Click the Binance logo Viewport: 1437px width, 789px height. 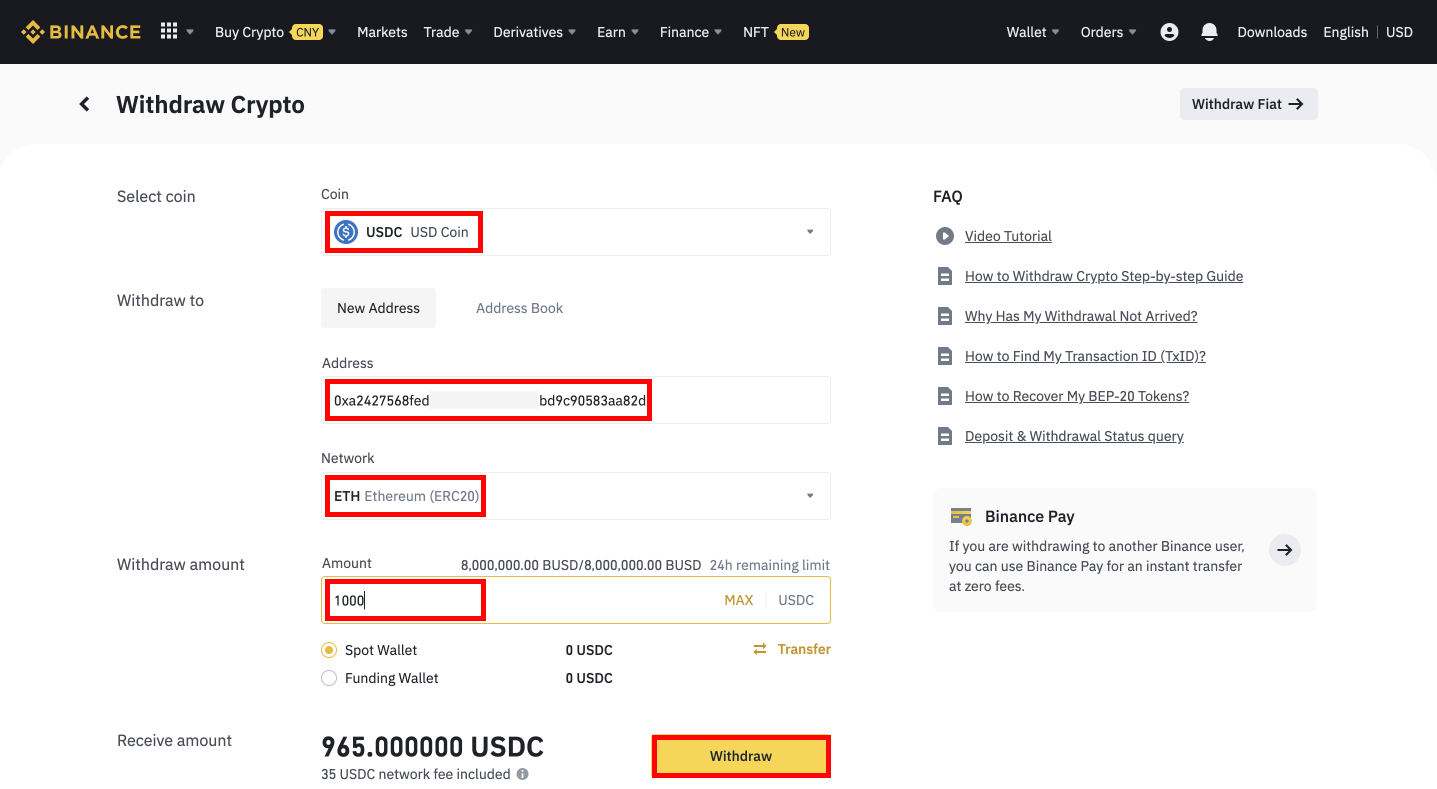(x=80, y=31)
